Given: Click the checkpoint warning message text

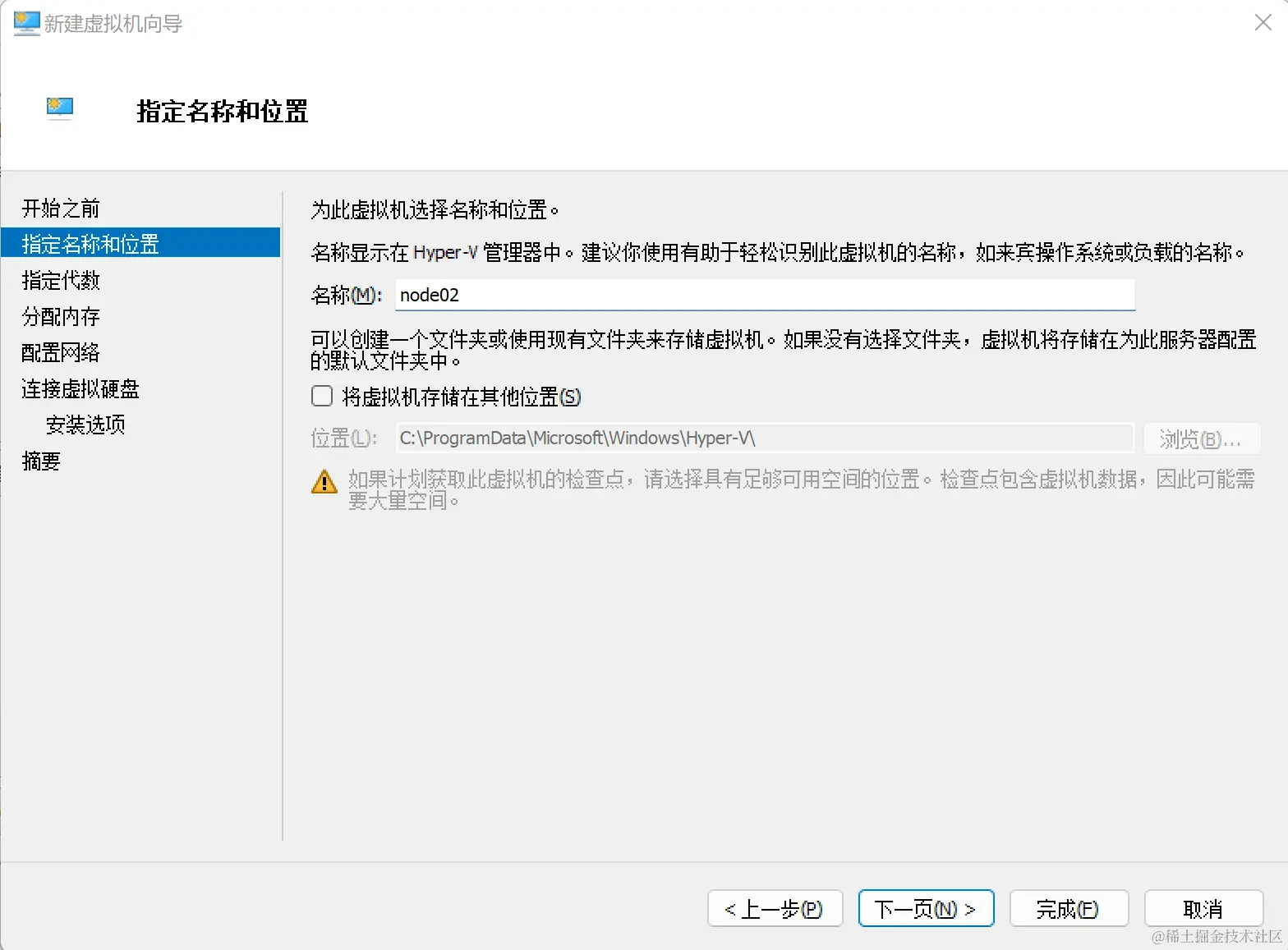Looking at the screenshot, I should click(x=801, y=489).
